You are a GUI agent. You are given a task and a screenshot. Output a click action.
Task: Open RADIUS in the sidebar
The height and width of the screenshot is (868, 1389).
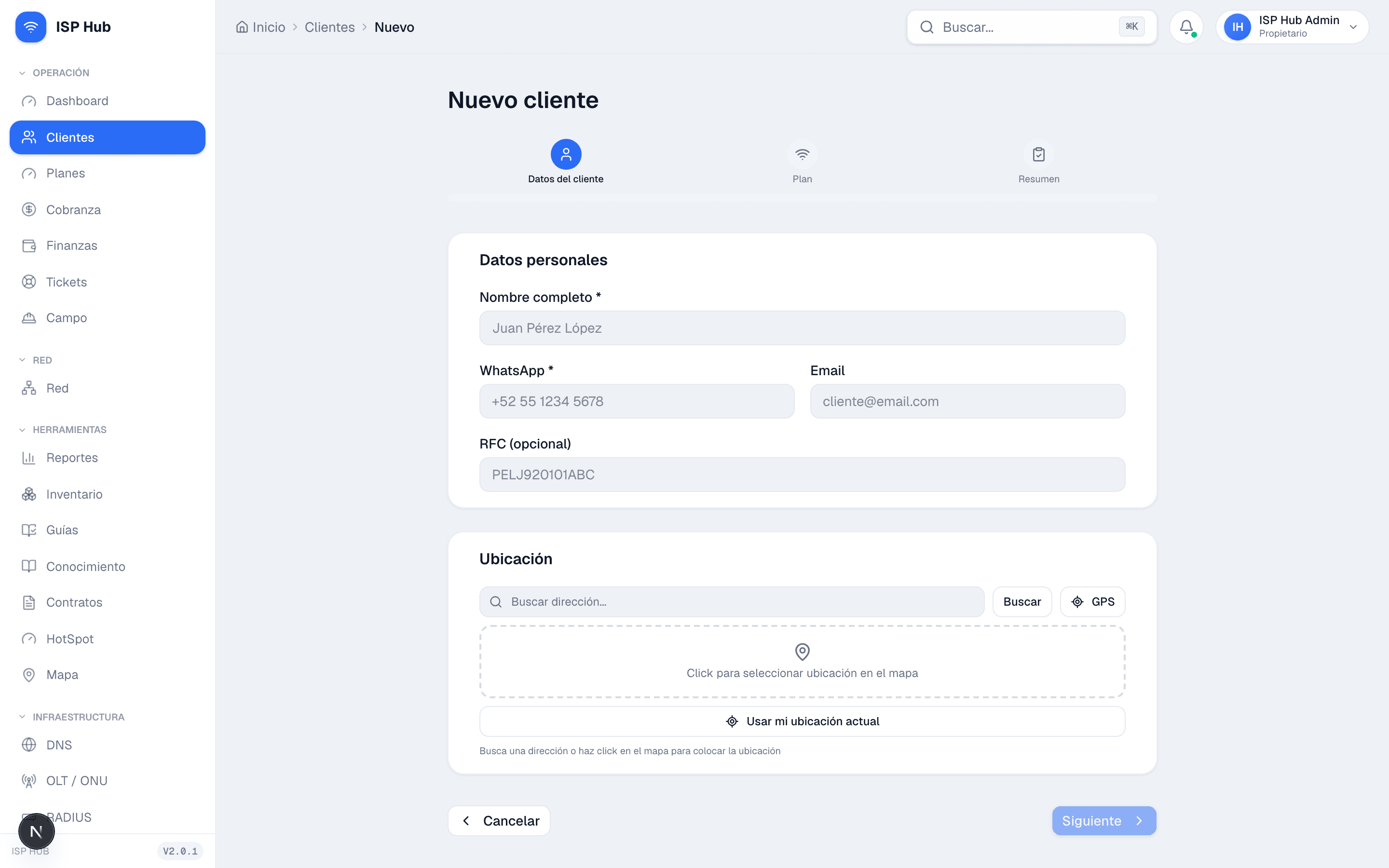pyautogui.click(x=108, y=817)
